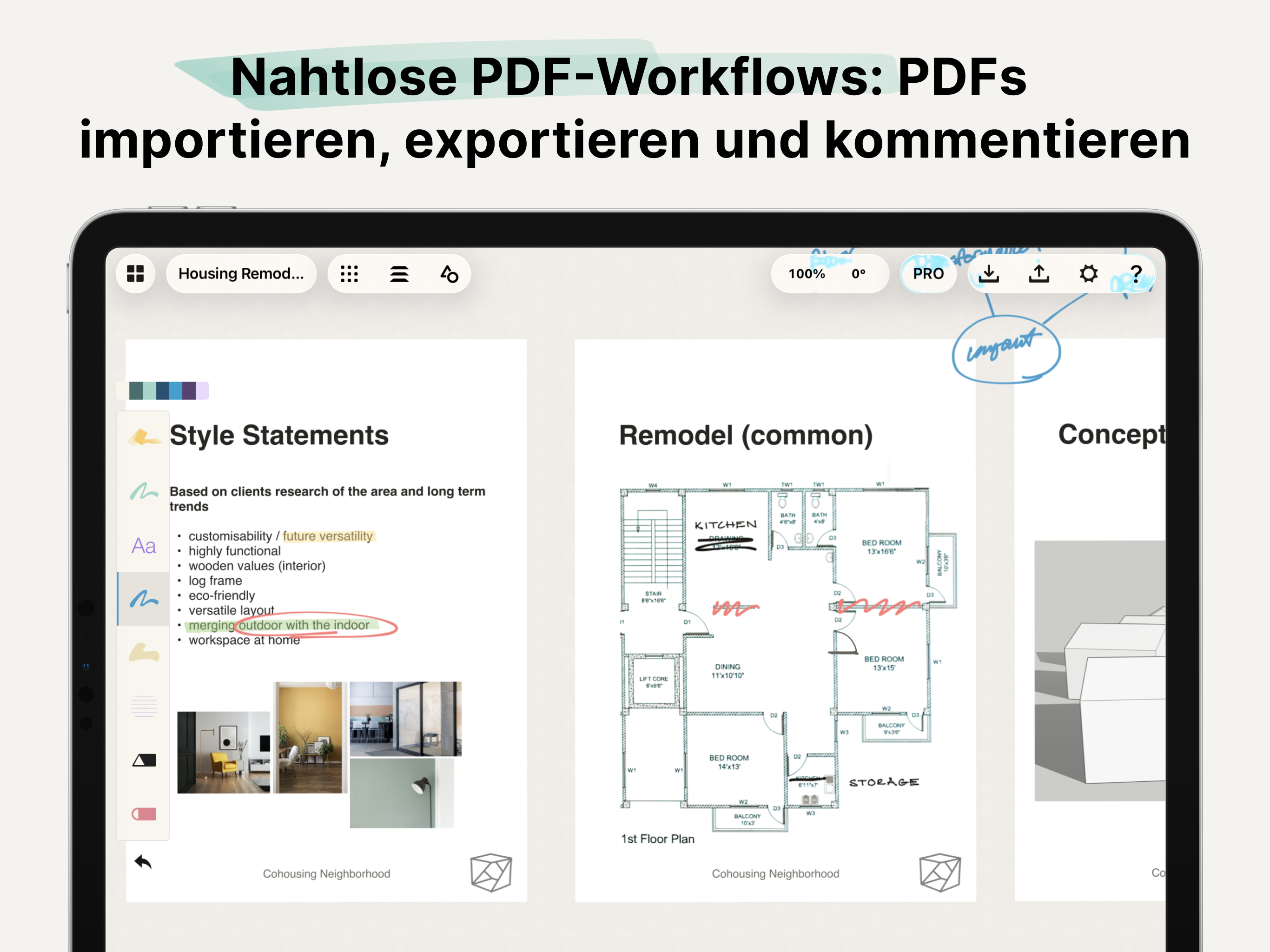Screen dimensions: 1270x952
Task: Pick the mint green palette swatch
Action: click(x=149, y=390)
